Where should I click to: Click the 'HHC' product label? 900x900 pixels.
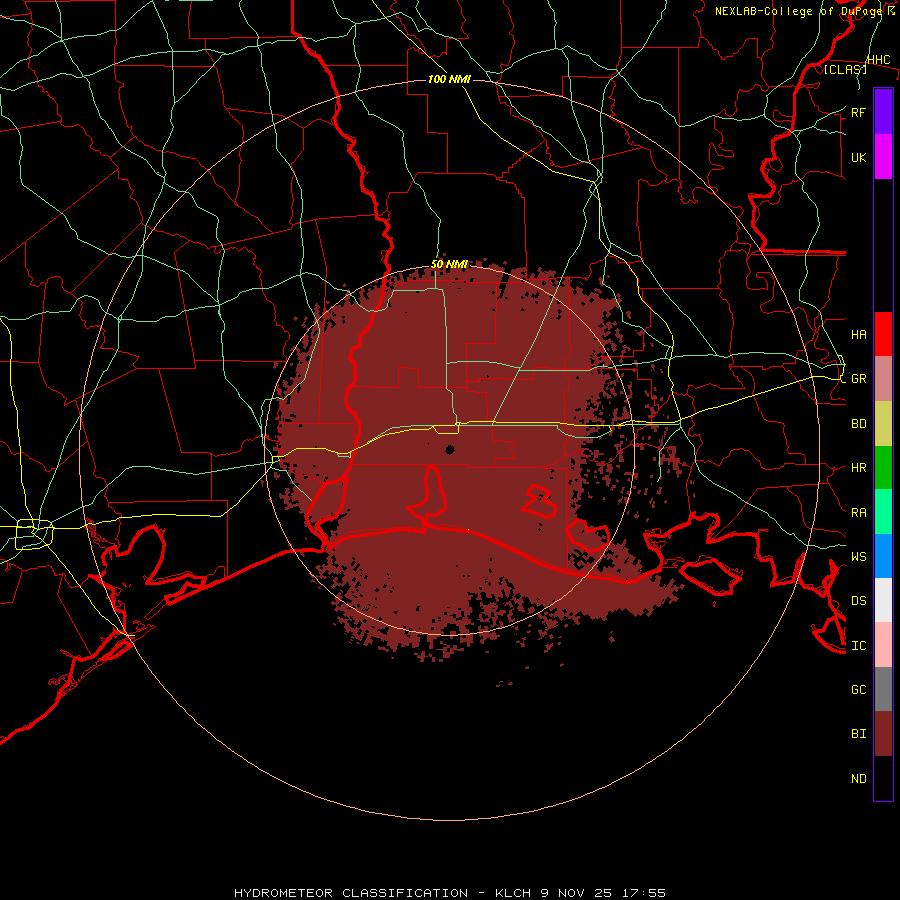879,60
